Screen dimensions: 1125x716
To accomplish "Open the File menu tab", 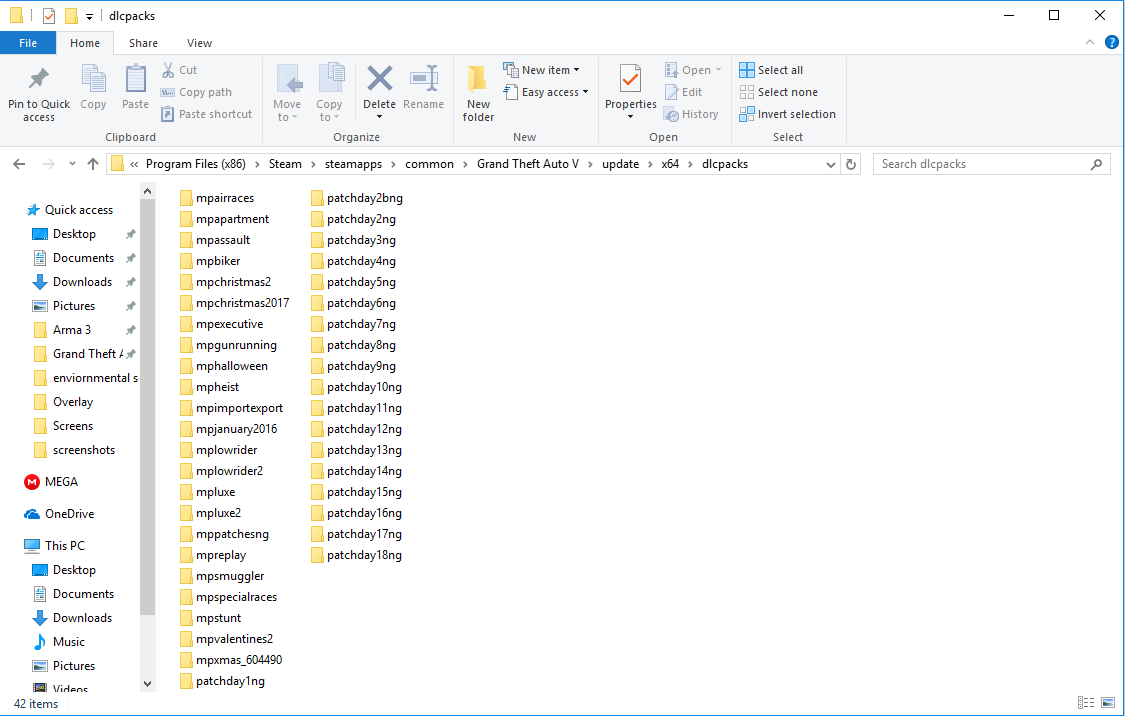I will point(28,43).
